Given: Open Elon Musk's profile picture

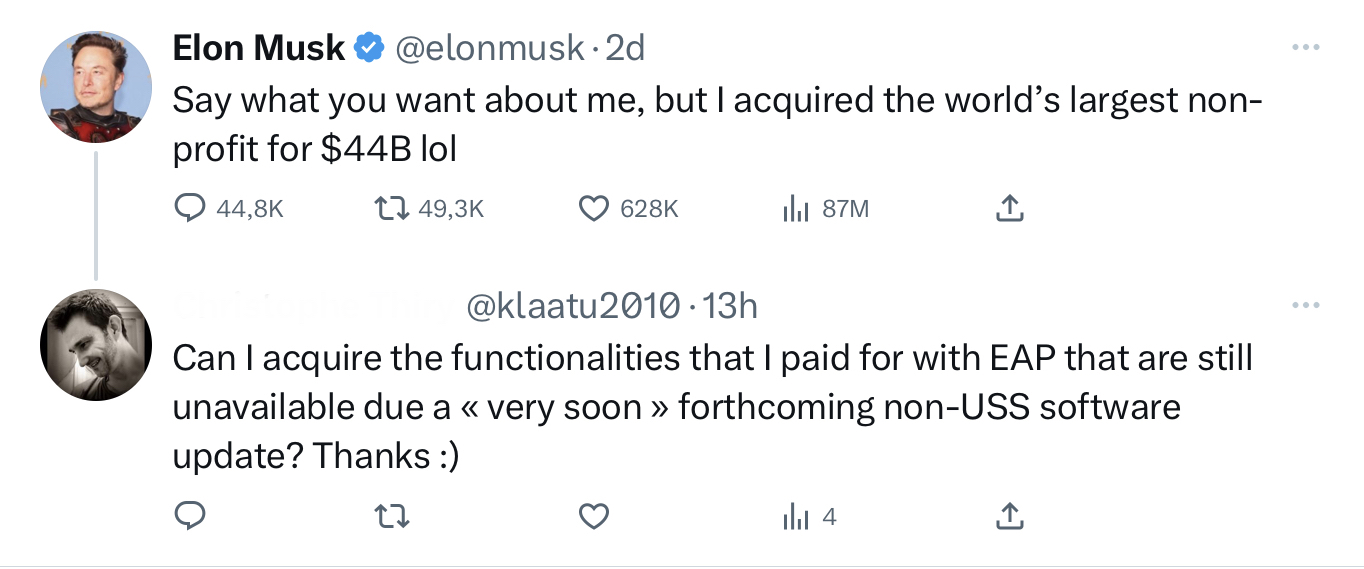Looking at the screenshot, I should point(96,86).
